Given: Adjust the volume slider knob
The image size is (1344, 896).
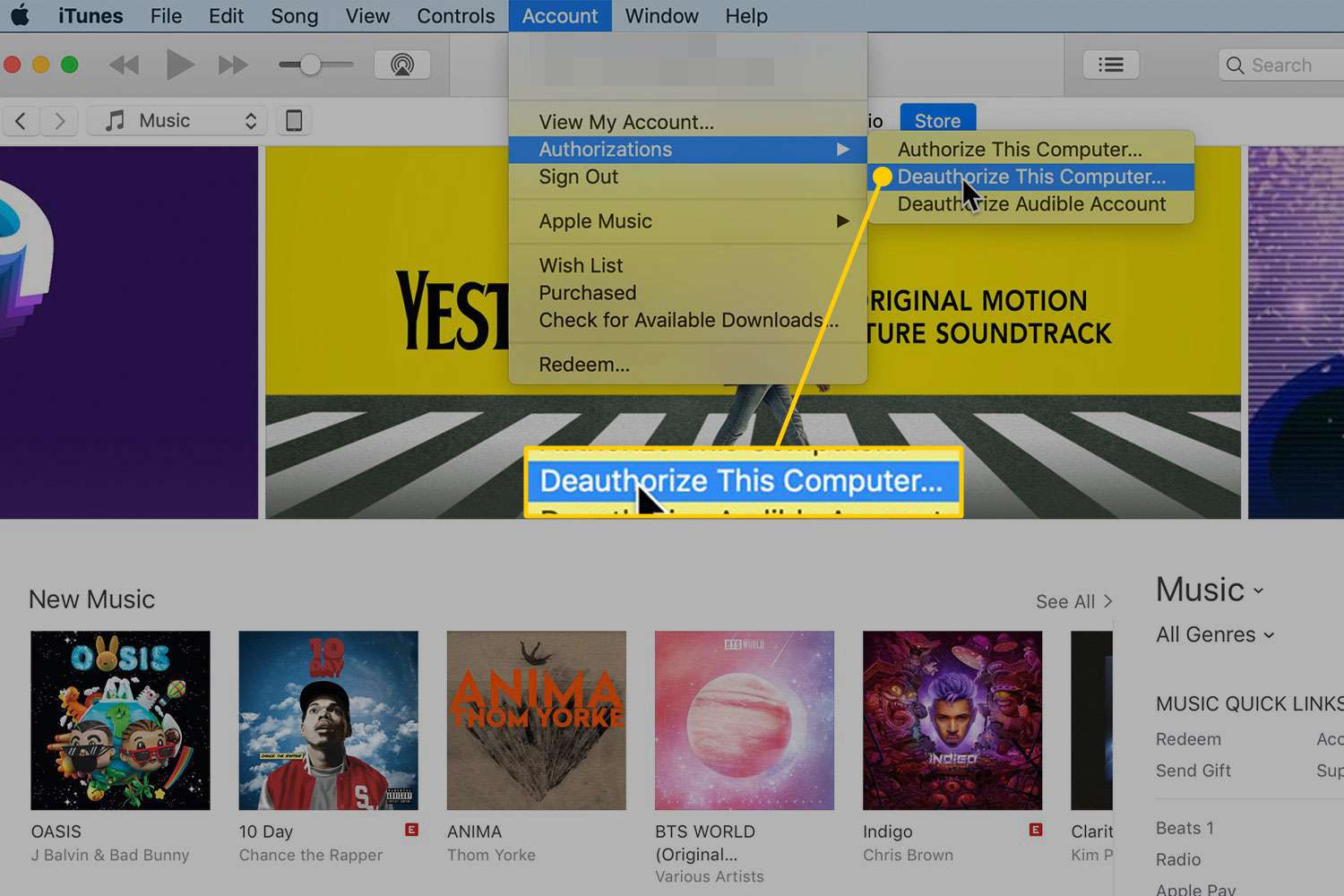Looking at the screenshot, I should tap(310, 65).
